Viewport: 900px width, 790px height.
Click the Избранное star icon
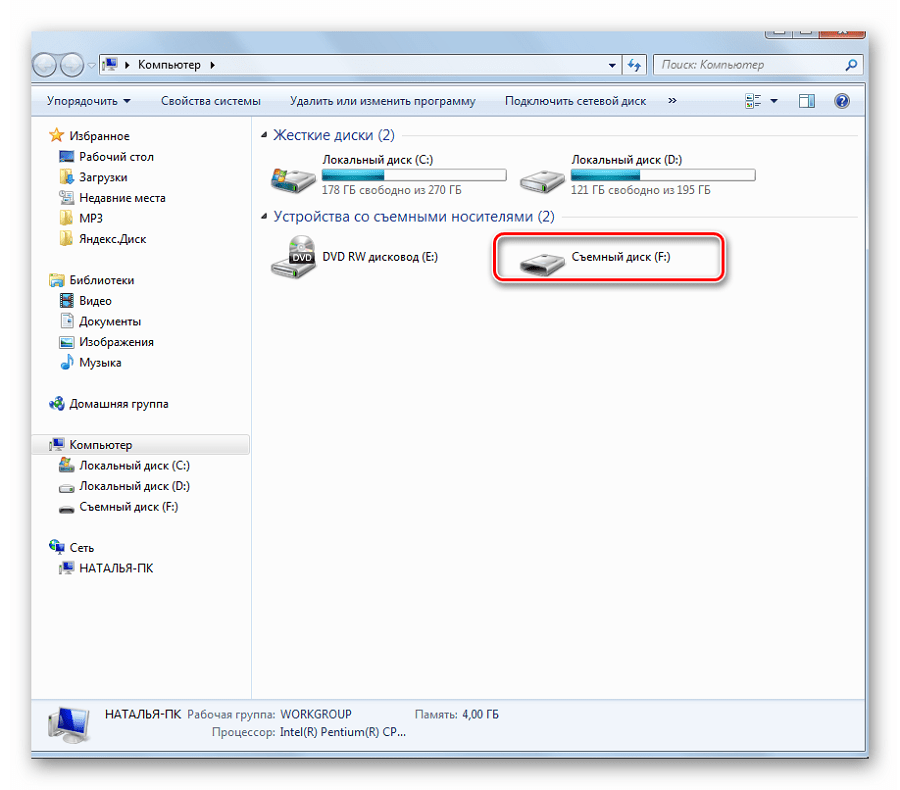click(x=56, y=135)
